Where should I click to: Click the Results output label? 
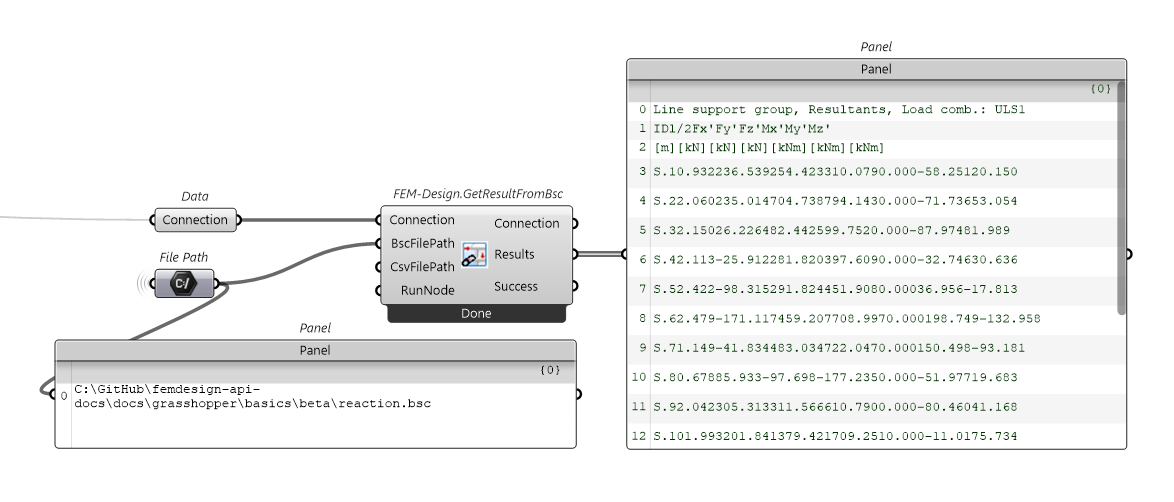pos(514,255)
